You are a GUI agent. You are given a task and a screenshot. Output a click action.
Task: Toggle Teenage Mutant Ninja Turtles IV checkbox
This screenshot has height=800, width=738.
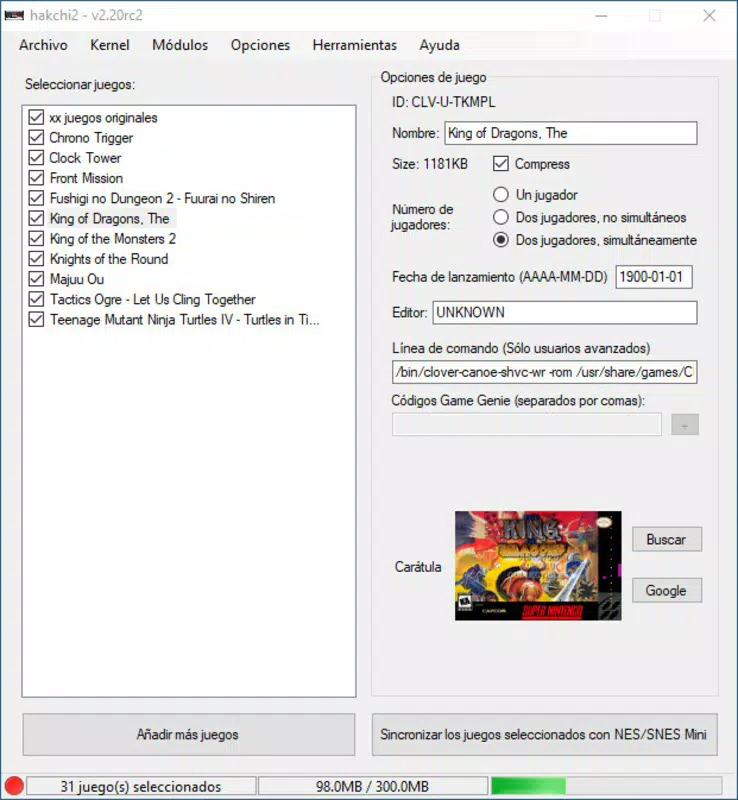pos(36,319)
